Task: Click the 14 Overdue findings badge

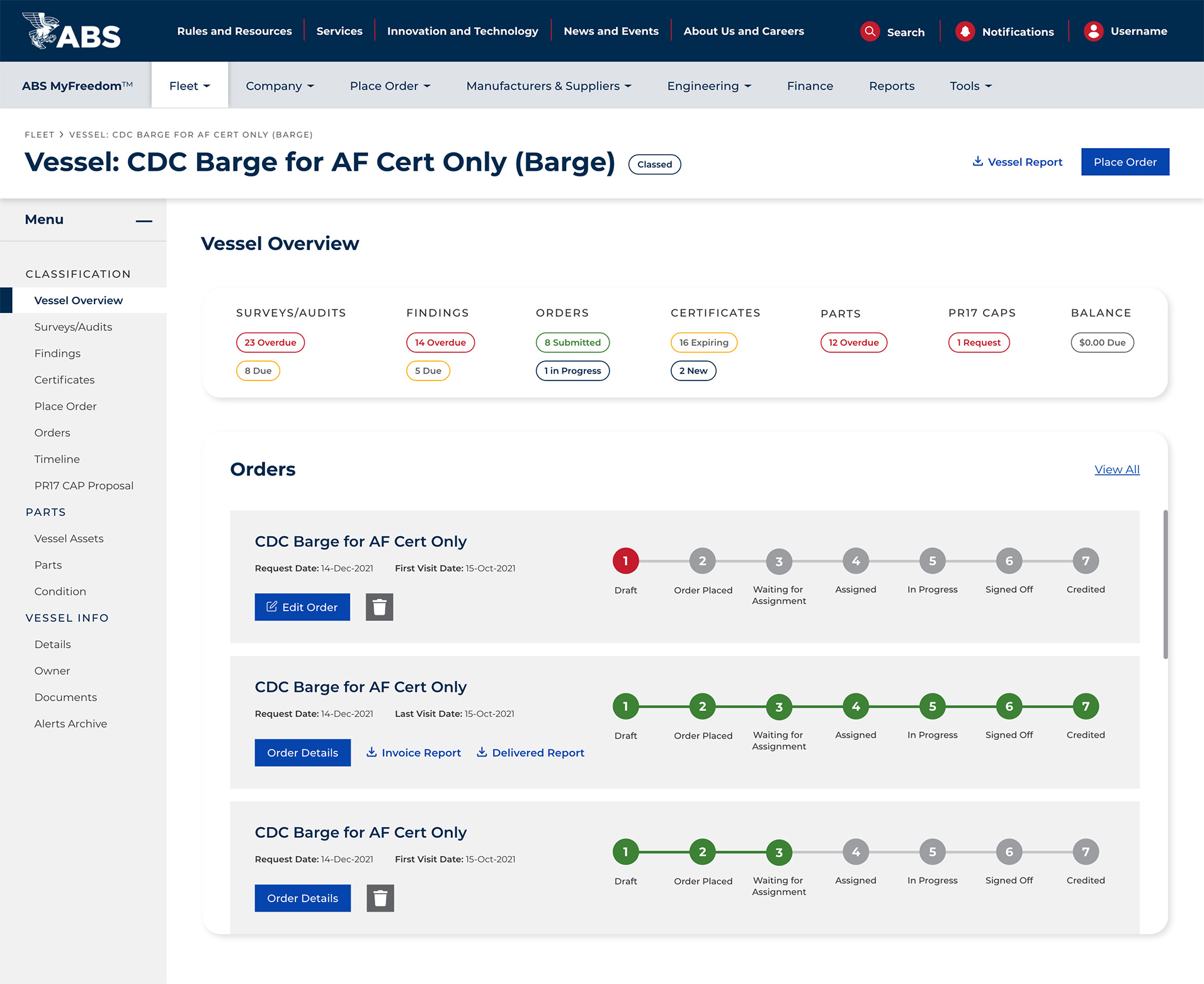Action: [440, 342]
